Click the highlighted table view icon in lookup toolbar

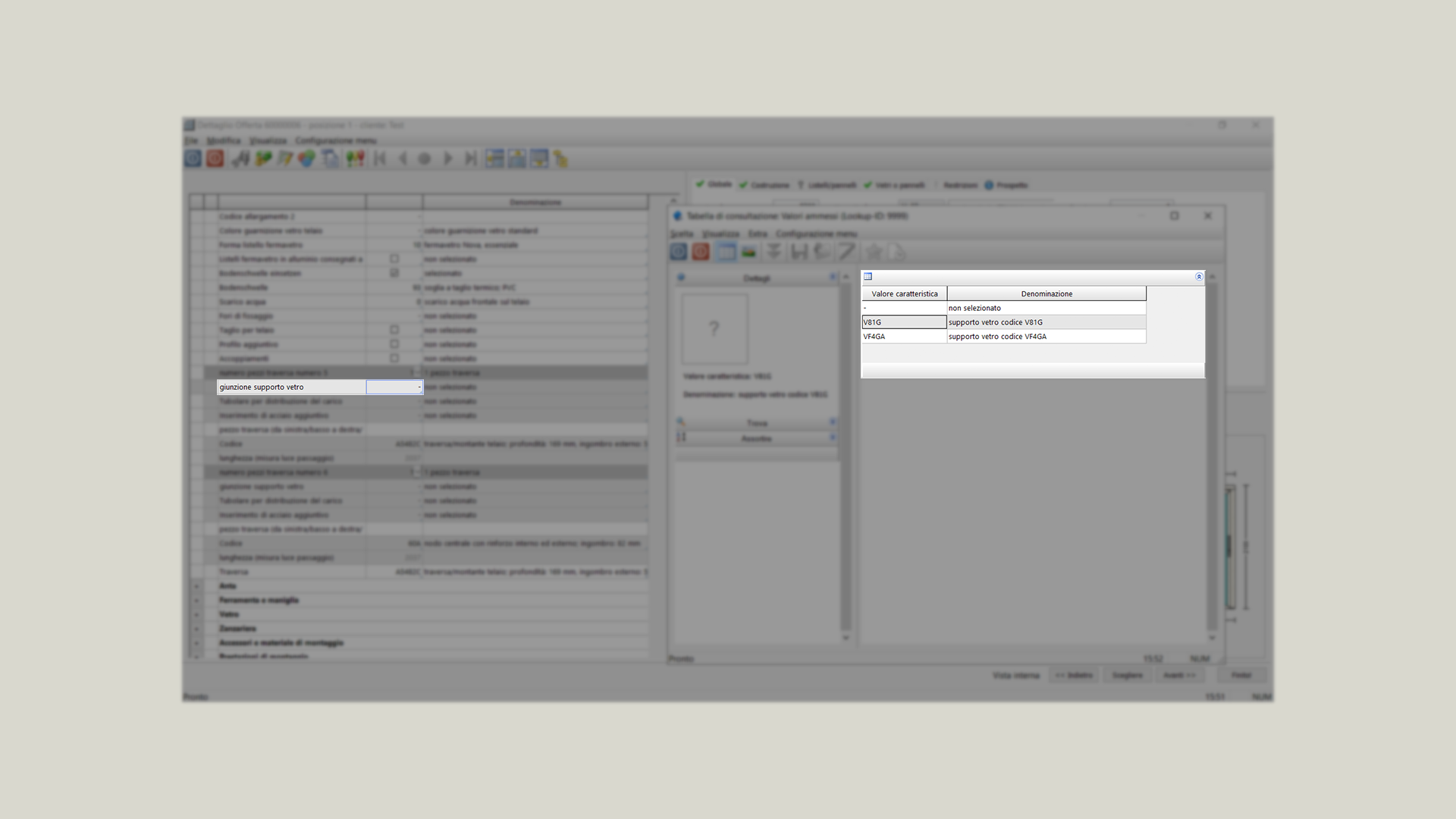[x=726, y=252]
